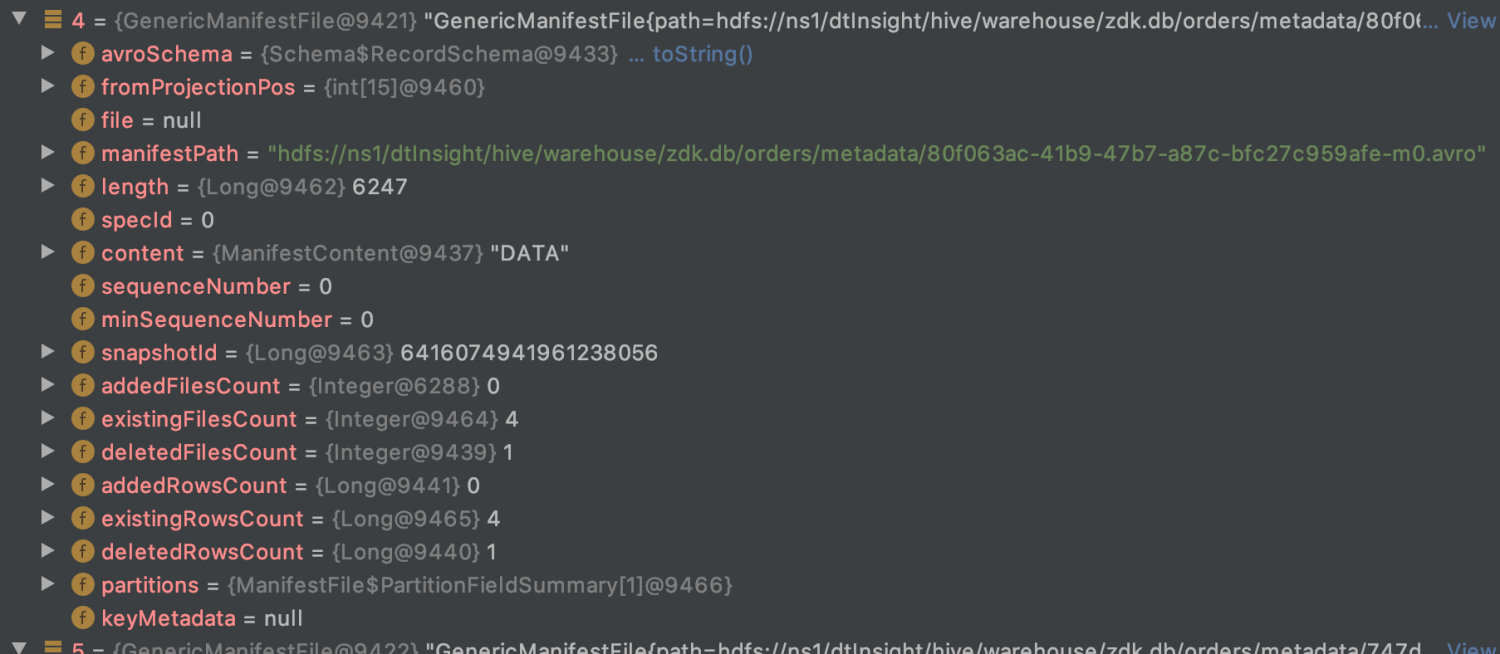Screen dimensions: 1500x654
Task: Click the field icon next to file
Action: [83, 120]
